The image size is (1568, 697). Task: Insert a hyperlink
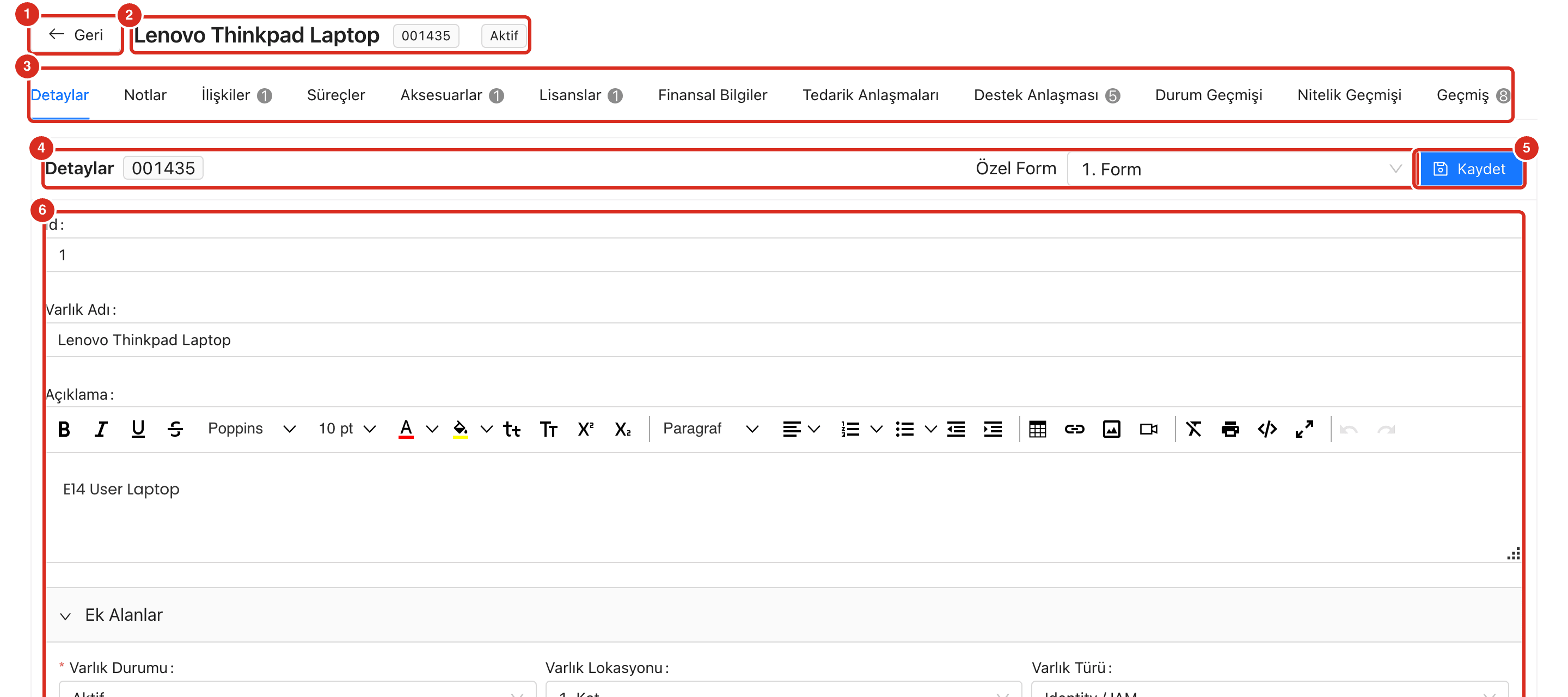(1075, 429)
